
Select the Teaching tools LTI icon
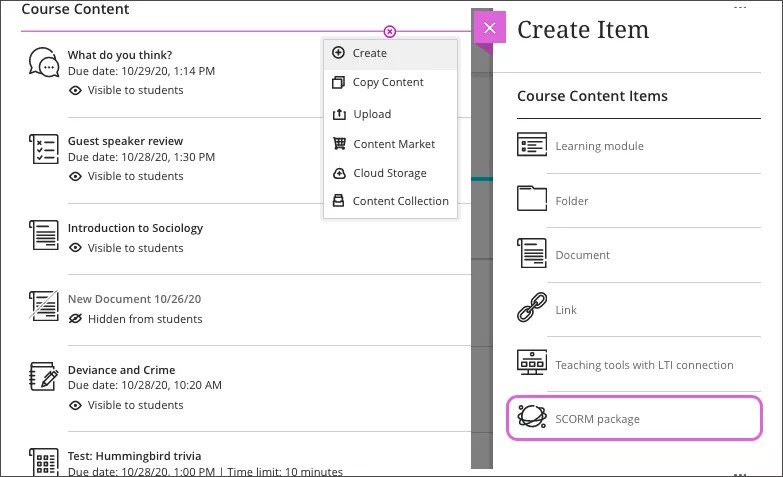point(532,364)
